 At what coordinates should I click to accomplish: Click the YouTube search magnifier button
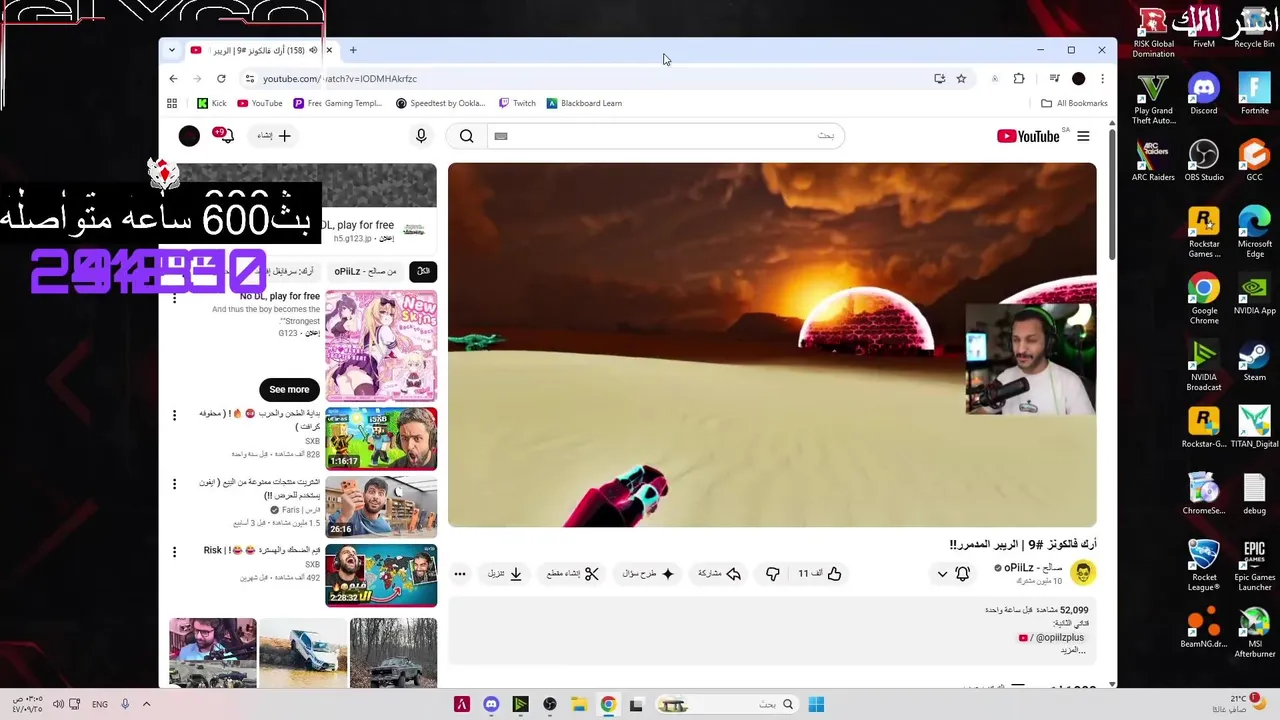(x=467, y=136)
